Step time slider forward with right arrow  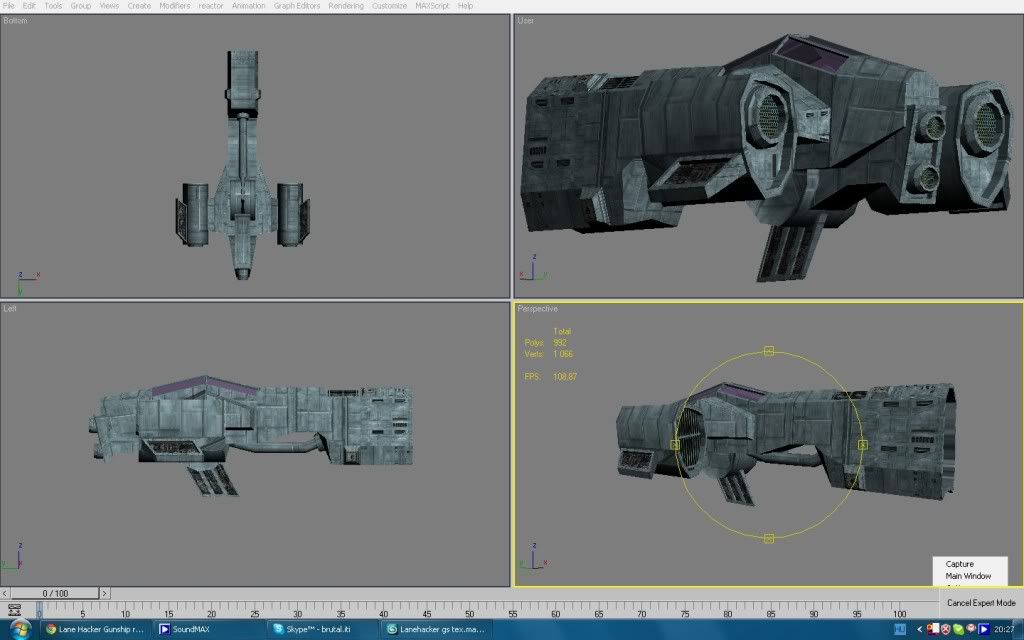(x=103, y=594)
